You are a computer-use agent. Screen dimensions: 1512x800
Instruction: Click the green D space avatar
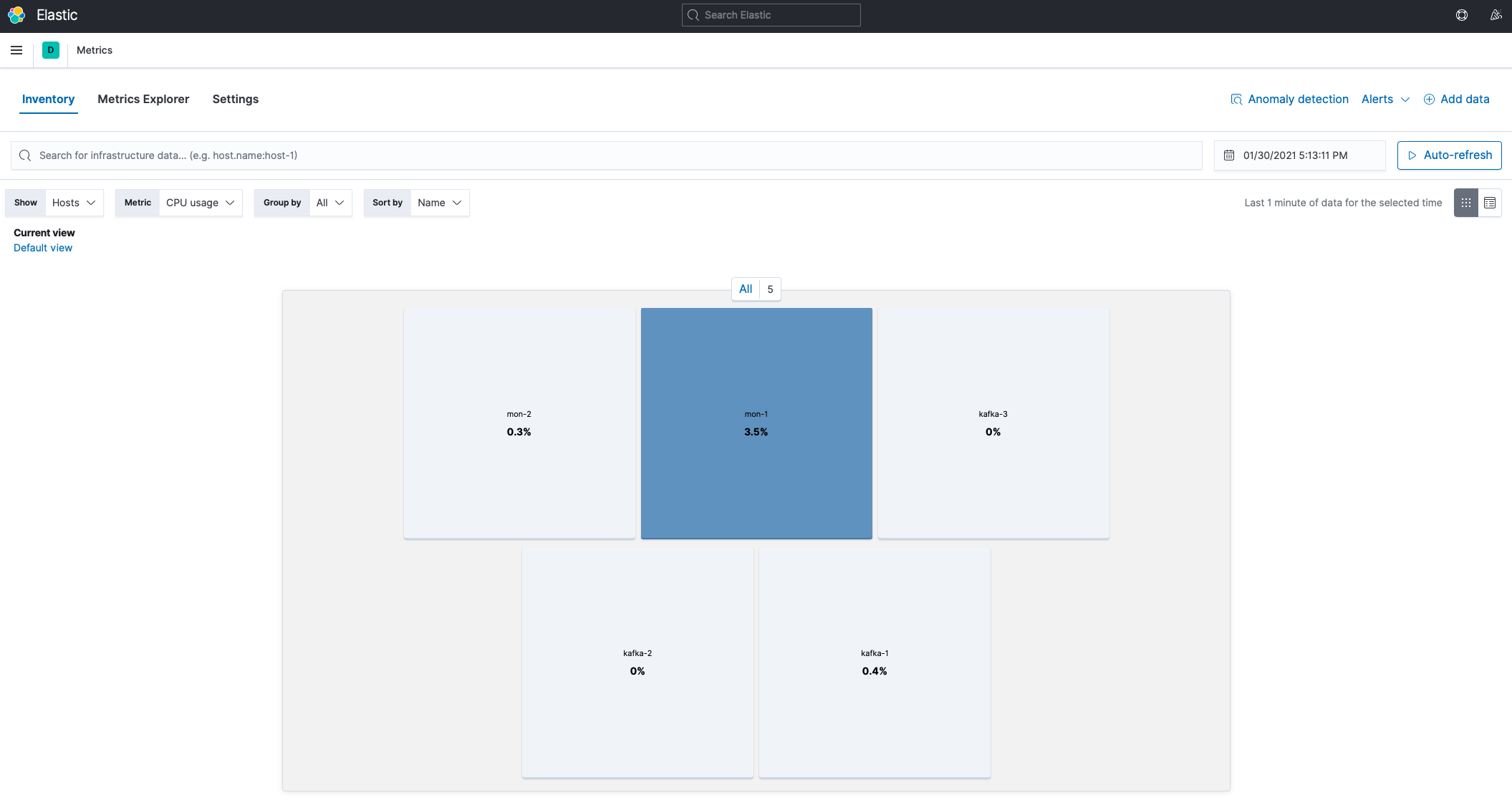coord(51,50)
